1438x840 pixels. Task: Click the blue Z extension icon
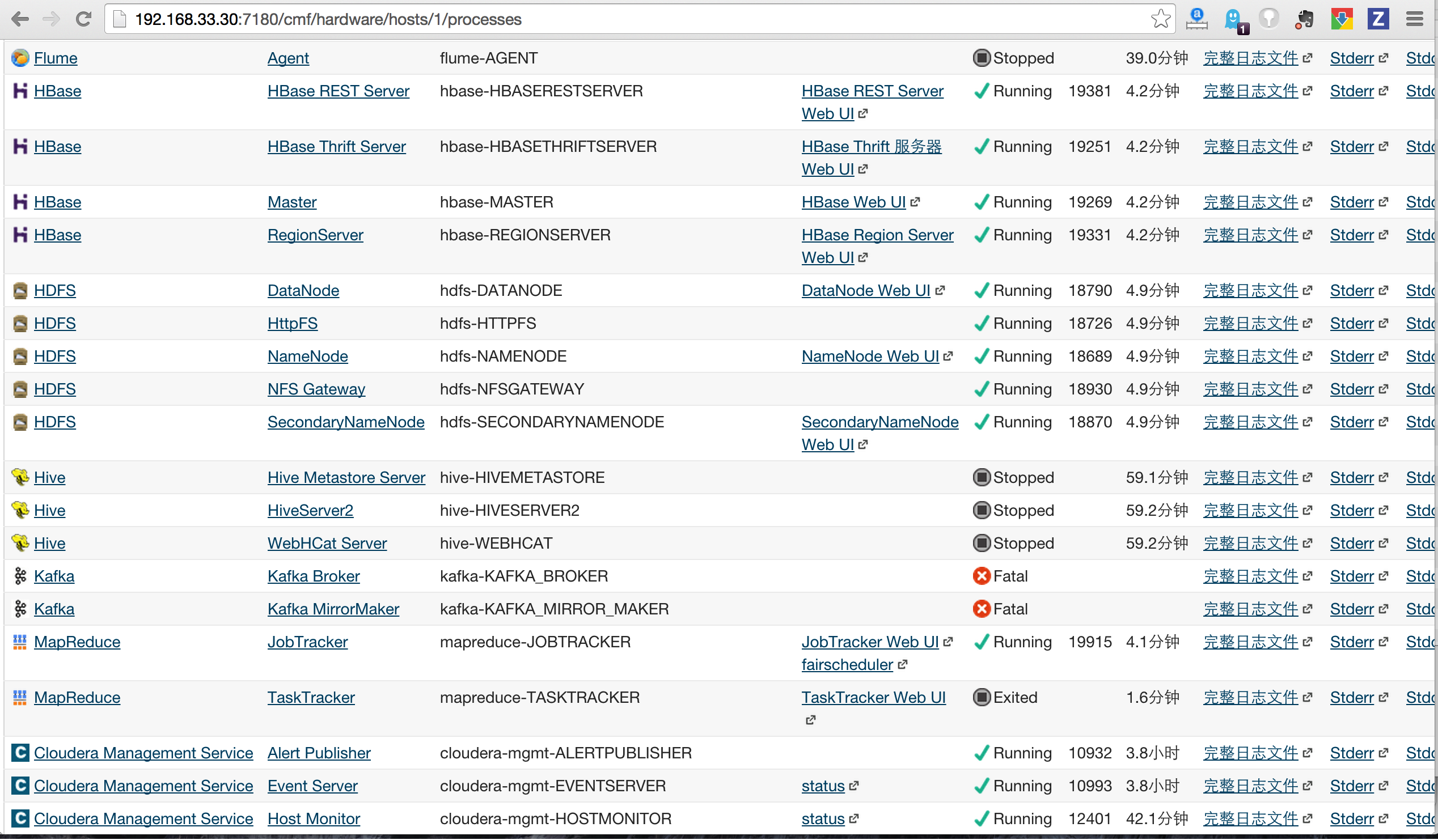[x=1377, y=19]
